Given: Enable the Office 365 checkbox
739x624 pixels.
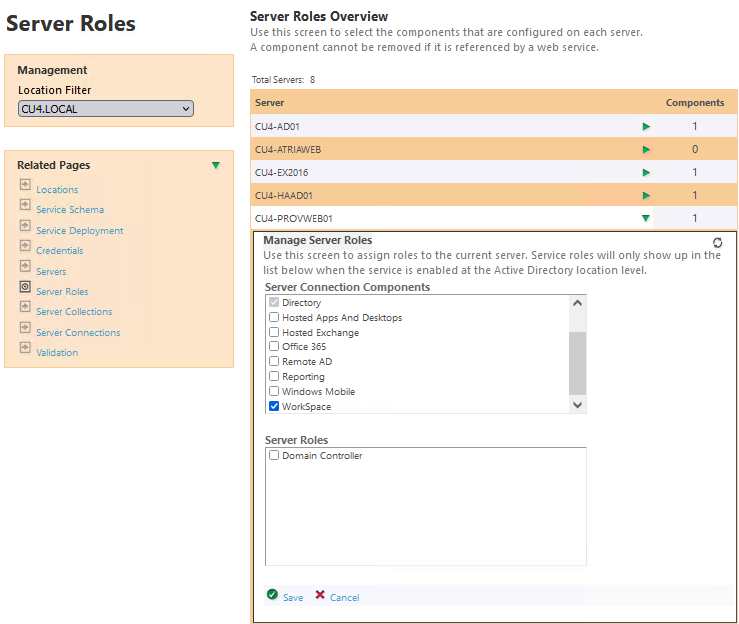Looking at the screenshot, I should [x=274, y=347].
